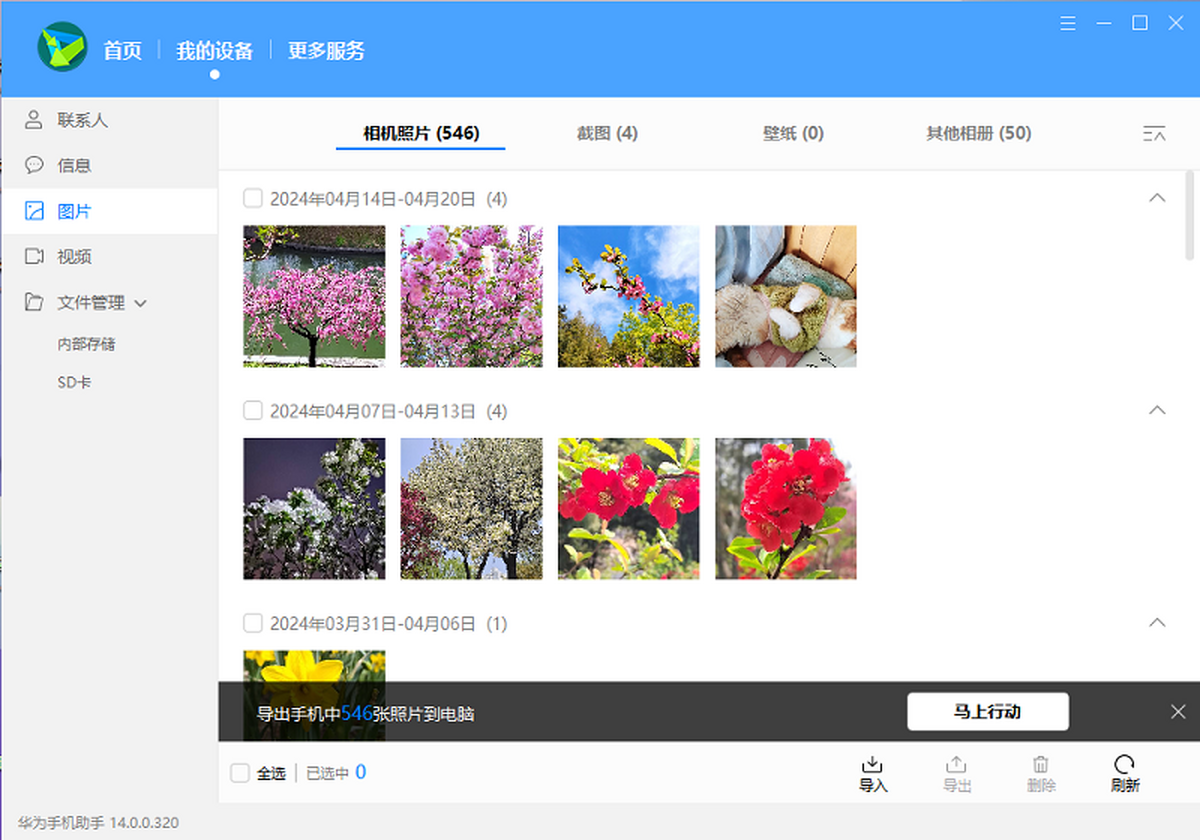This screenshot has height=840, width=1200.
Task: Click the vertical scrollbar of the photo list
Action: coord(1189,215)
